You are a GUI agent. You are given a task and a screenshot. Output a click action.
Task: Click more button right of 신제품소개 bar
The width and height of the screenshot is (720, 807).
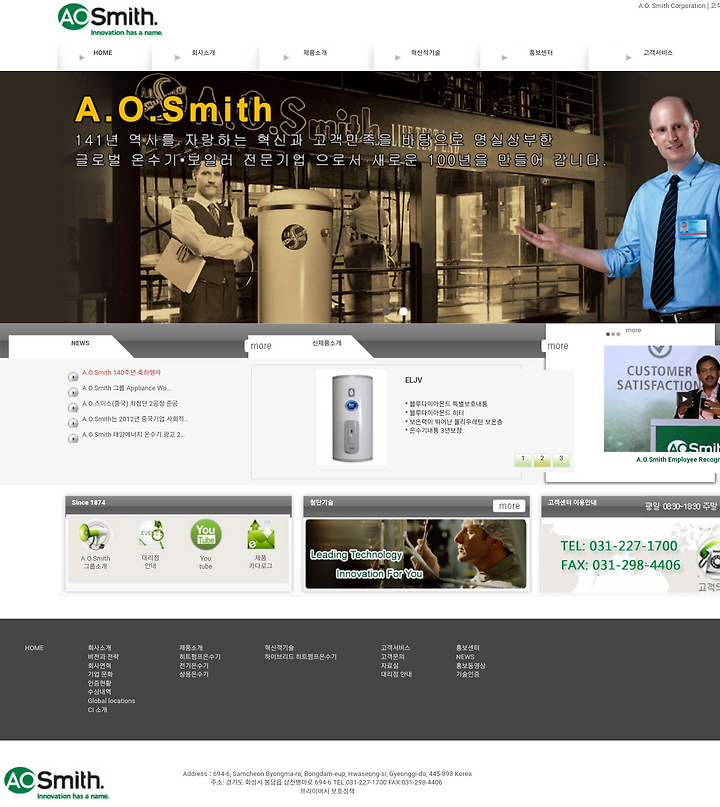tap(558, 346)
